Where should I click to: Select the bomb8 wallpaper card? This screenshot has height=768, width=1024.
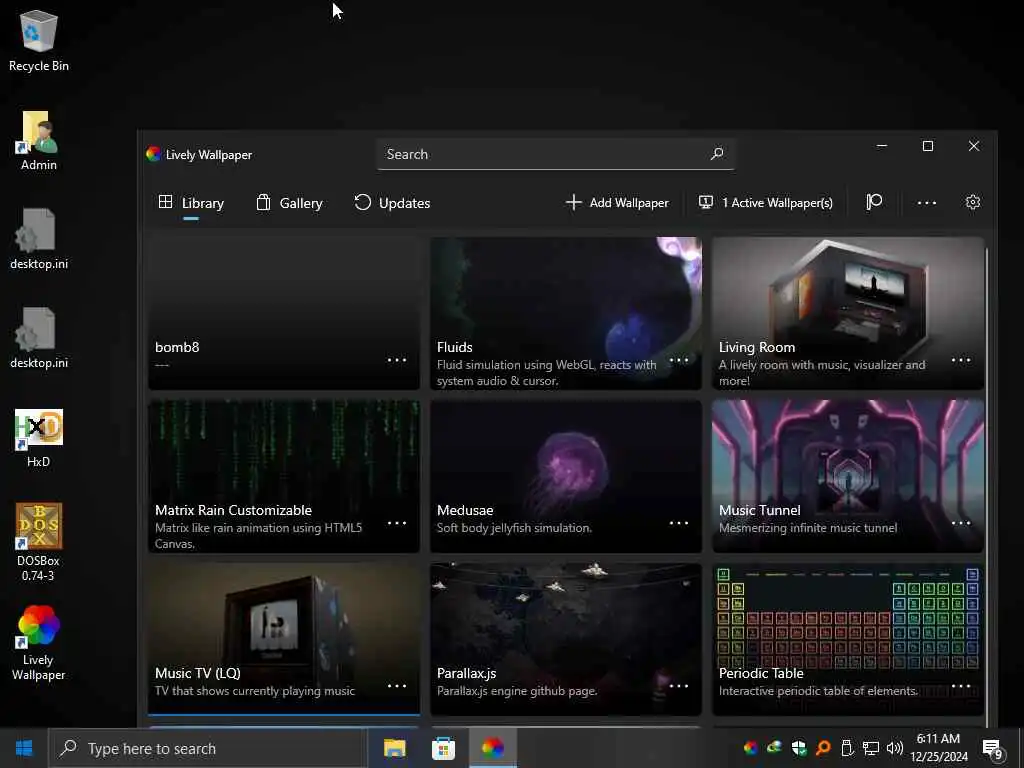(x=284, y=313)
